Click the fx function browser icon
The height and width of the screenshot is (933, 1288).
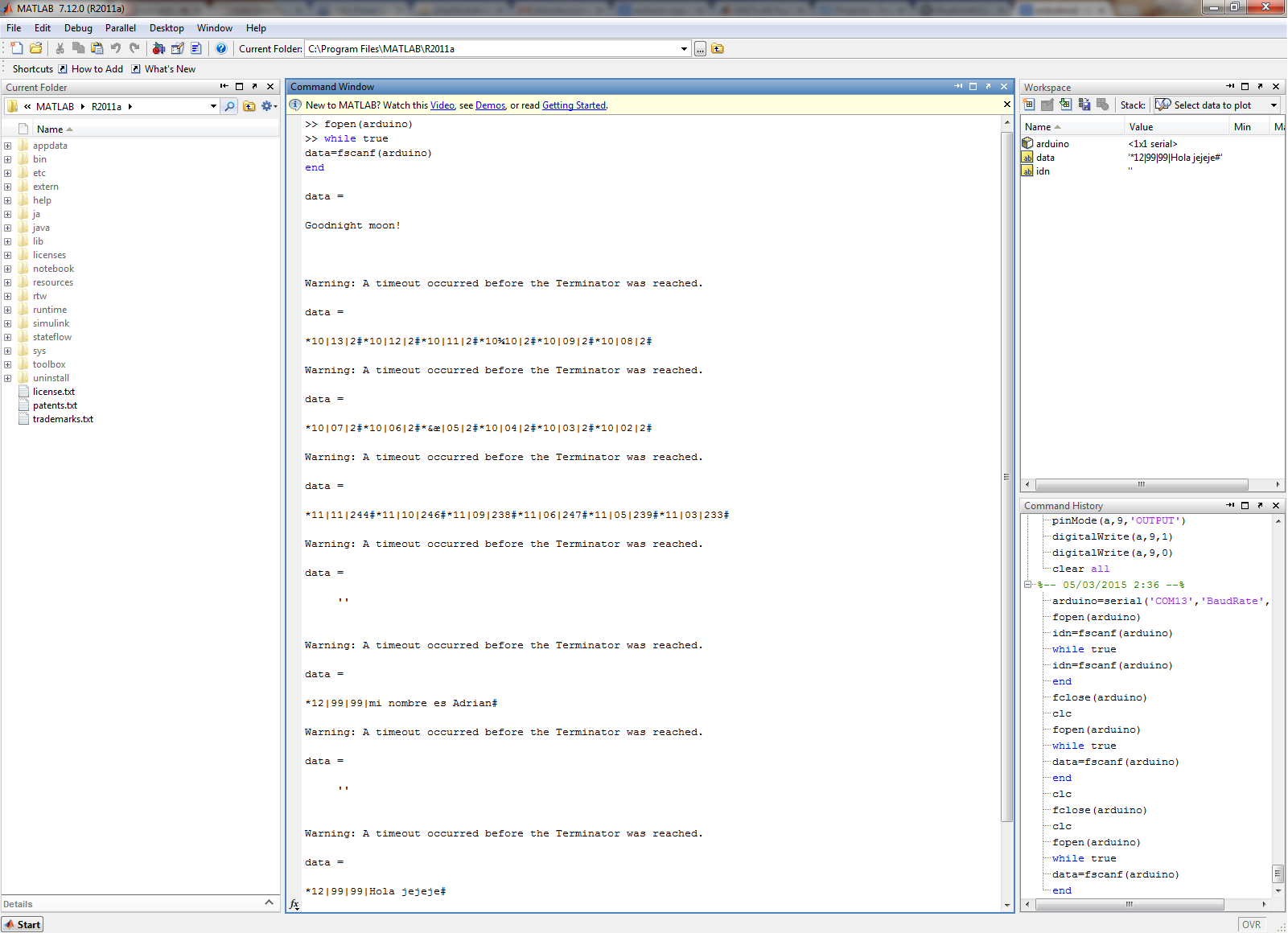tap(294, 904)
